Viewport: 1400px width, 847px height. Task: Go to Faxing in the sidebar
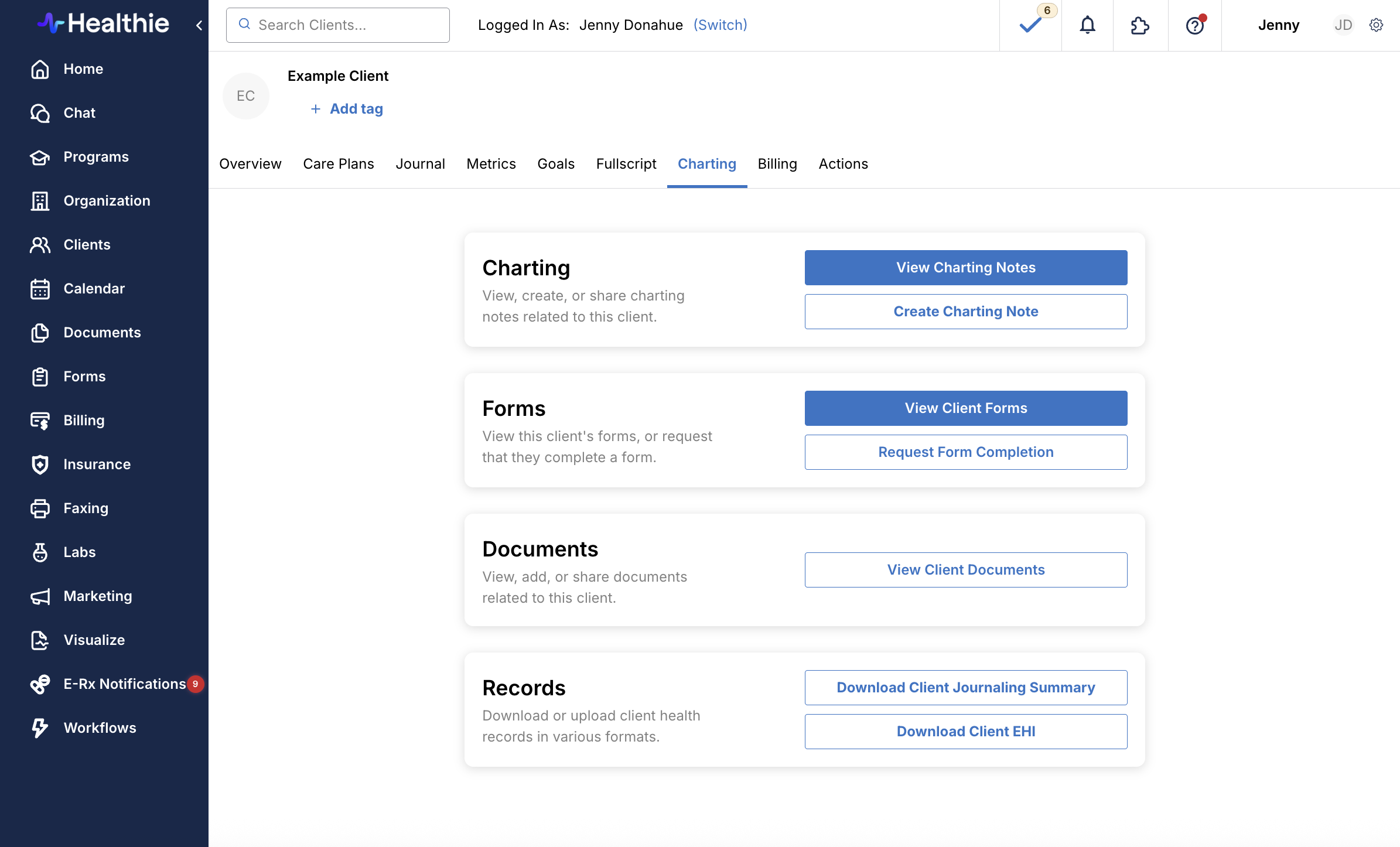86,508
